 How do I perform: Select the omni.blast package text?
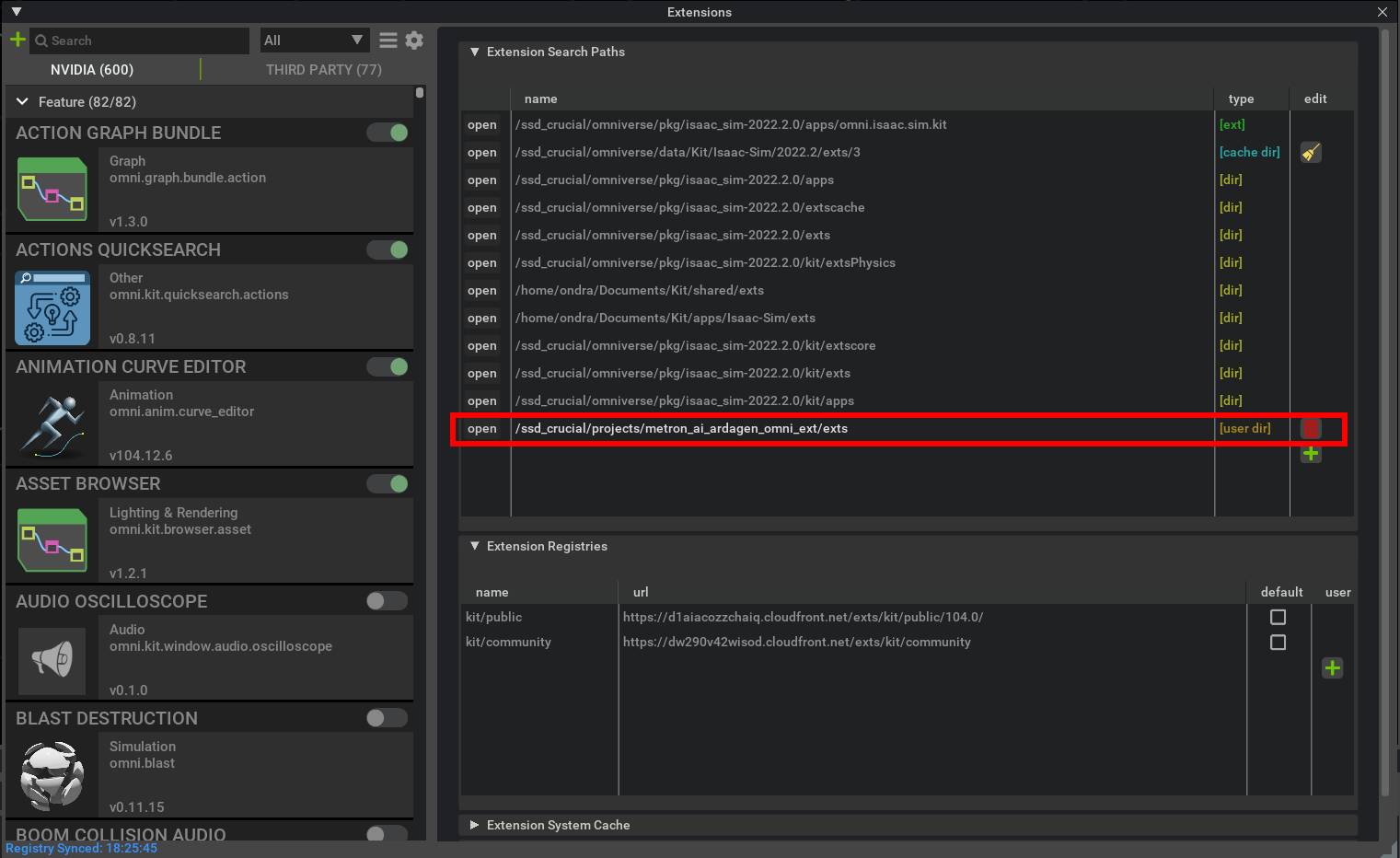(142, 763)
